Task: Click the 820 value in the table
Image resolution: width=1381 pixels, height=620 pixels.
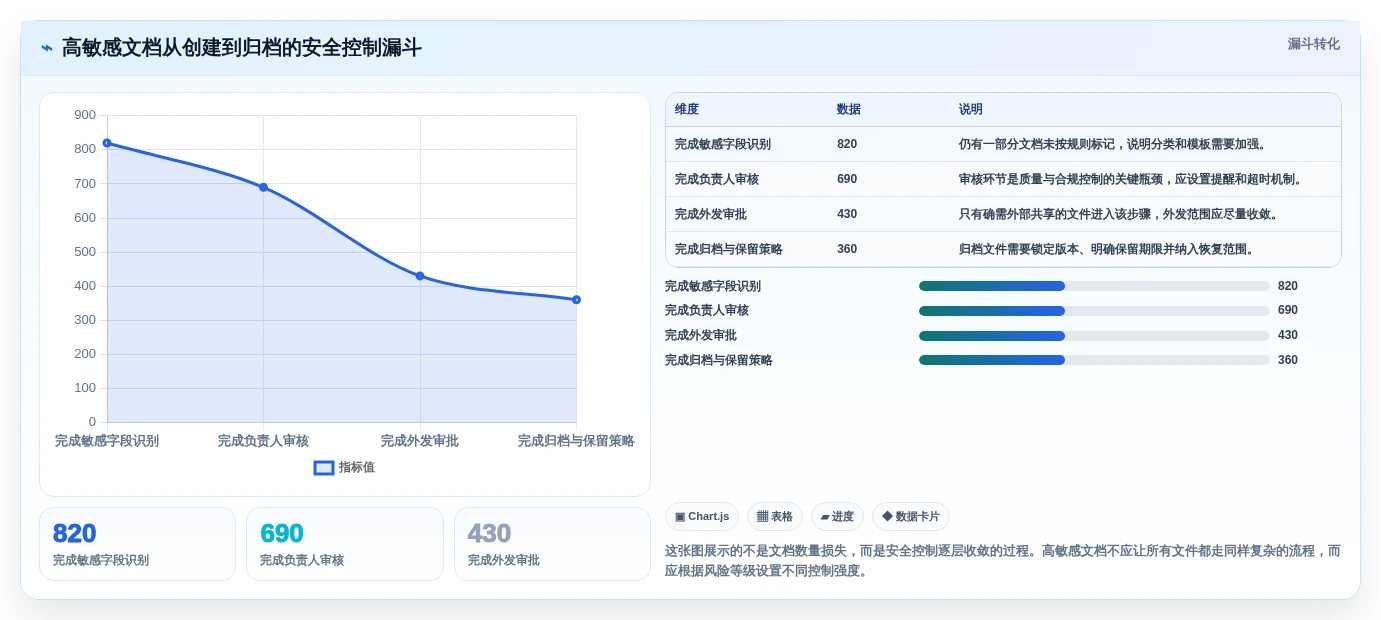Action: tap(847, 145)
